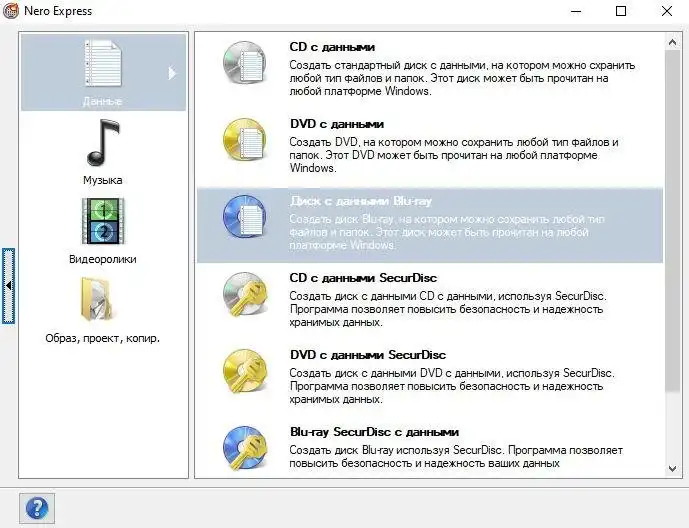Click description 'Создать диск Blu-ray используя SecurDisc'

[456, 457]
